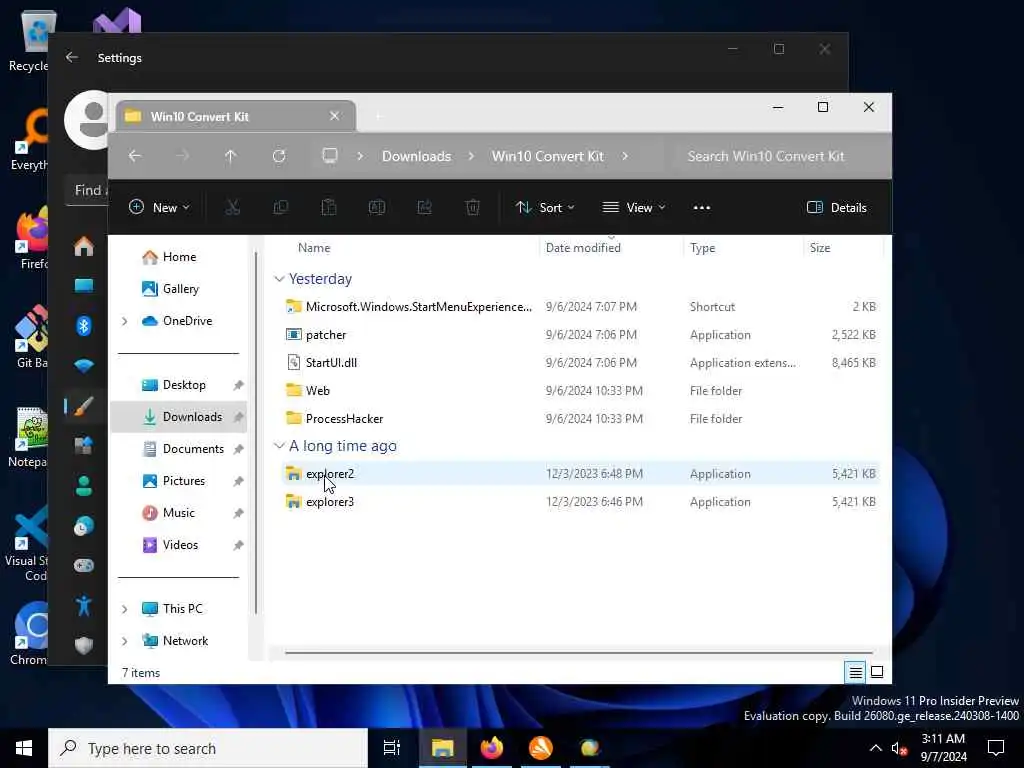Select the StartUI.dll file
This screenshot has width=1024, height=768.
tap(581, 362)
